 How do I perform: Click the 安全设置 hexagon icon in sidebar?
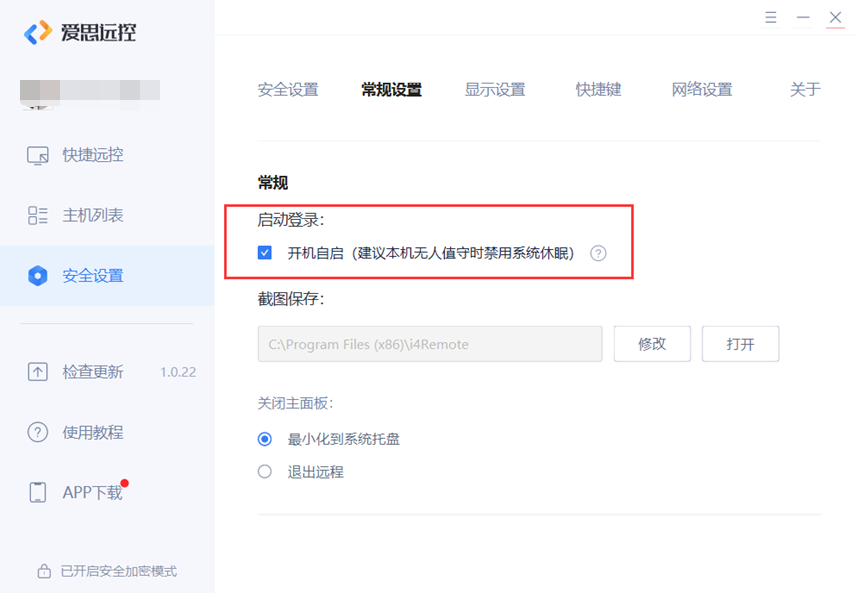point(38,276)
